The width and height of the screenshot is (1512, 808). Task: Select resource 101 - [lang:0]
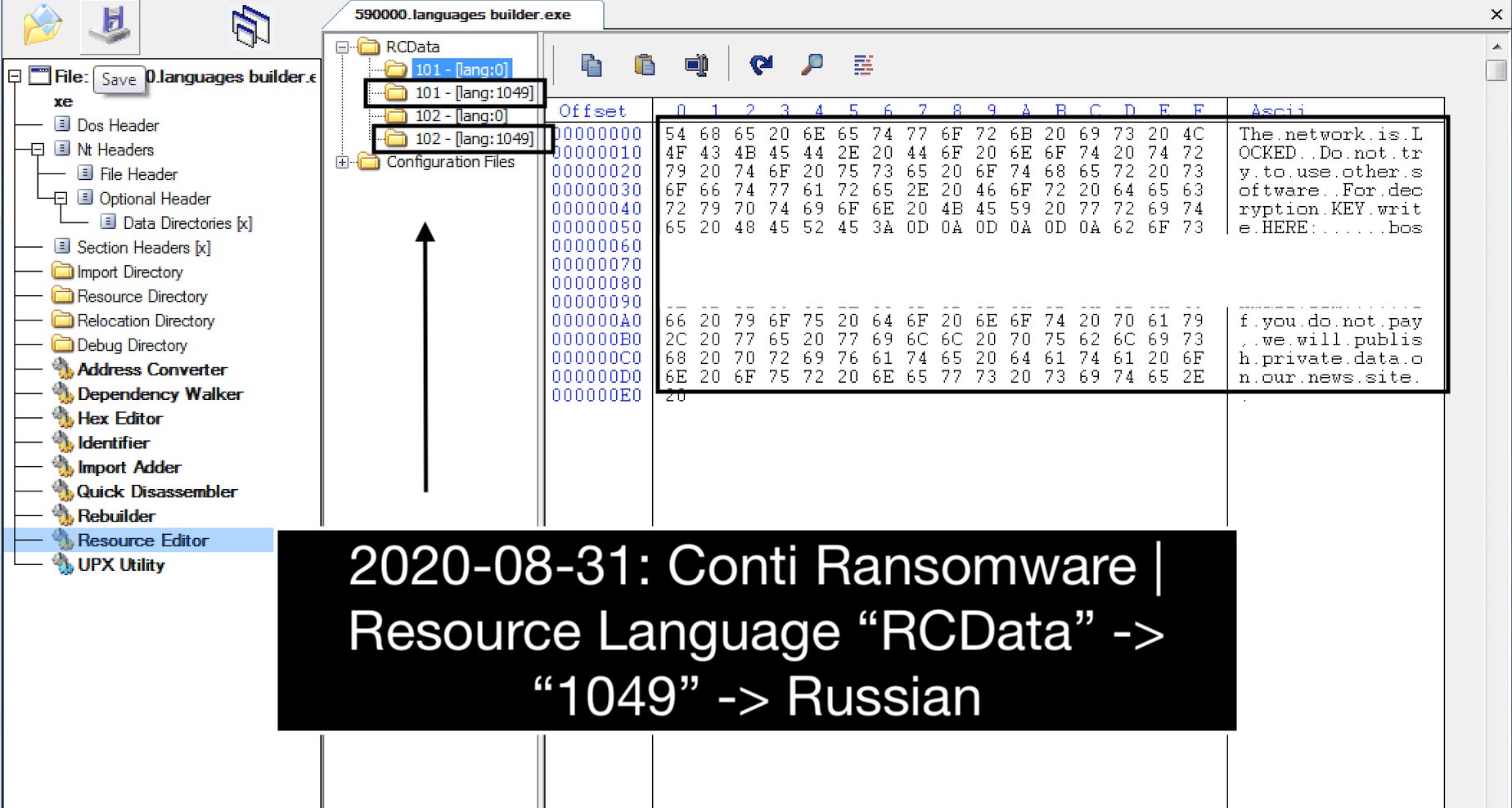tap(461, 70)
